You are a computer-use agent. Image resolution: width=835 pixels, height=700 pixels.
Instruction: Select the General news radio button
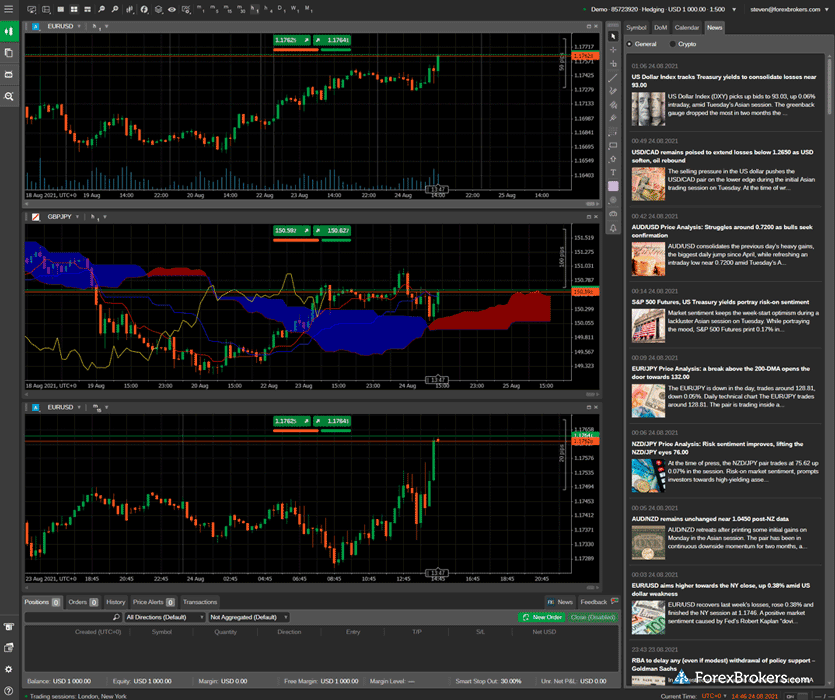pos(629,44)
